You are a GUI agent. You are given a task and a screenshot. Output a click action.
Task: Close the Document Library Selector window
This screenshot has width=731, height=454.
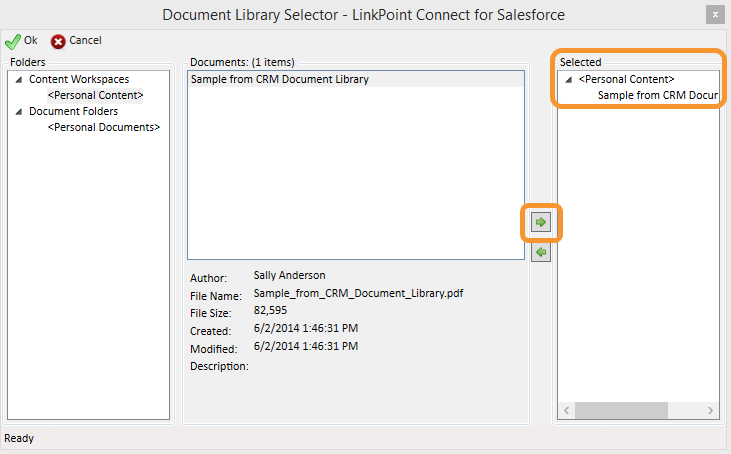tap(715, 15)
